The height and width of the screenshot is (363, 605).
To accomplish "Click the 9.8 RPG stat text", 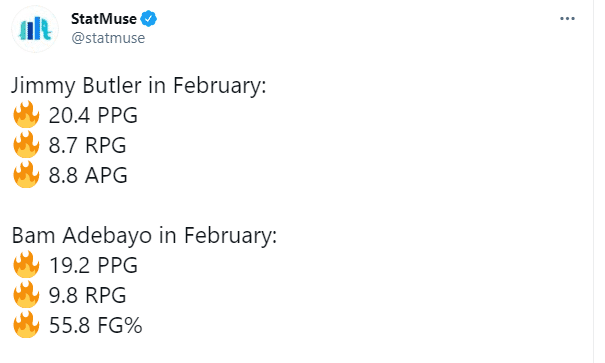I will [x=88, y=295].
